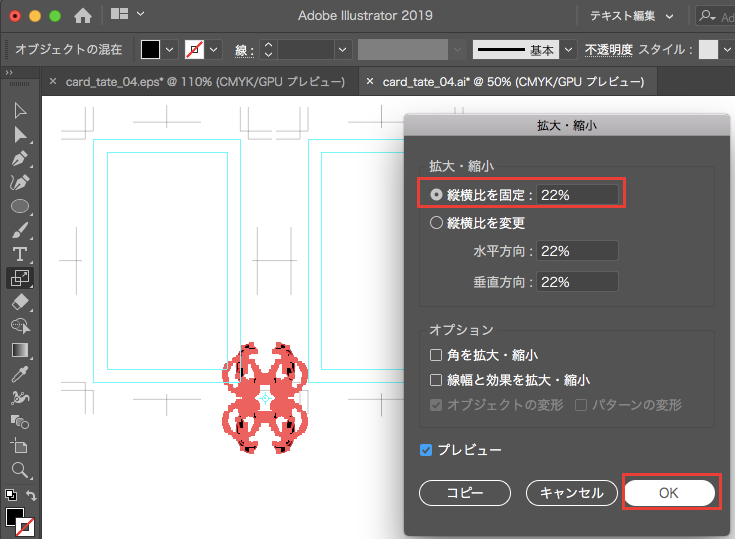Open the テキスト編集 workspace dropdown

point(632,15)
